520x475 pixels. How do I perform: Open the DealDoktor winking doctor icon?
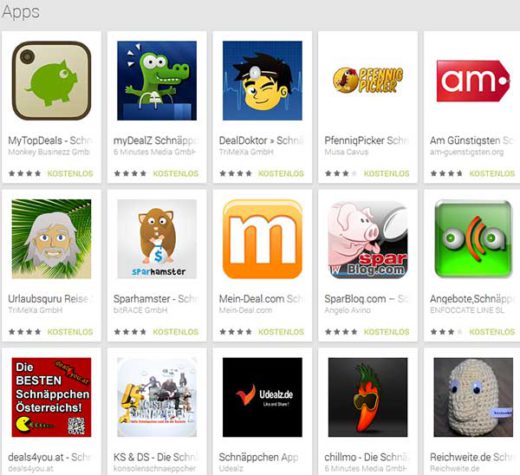(x=262, y=80)
